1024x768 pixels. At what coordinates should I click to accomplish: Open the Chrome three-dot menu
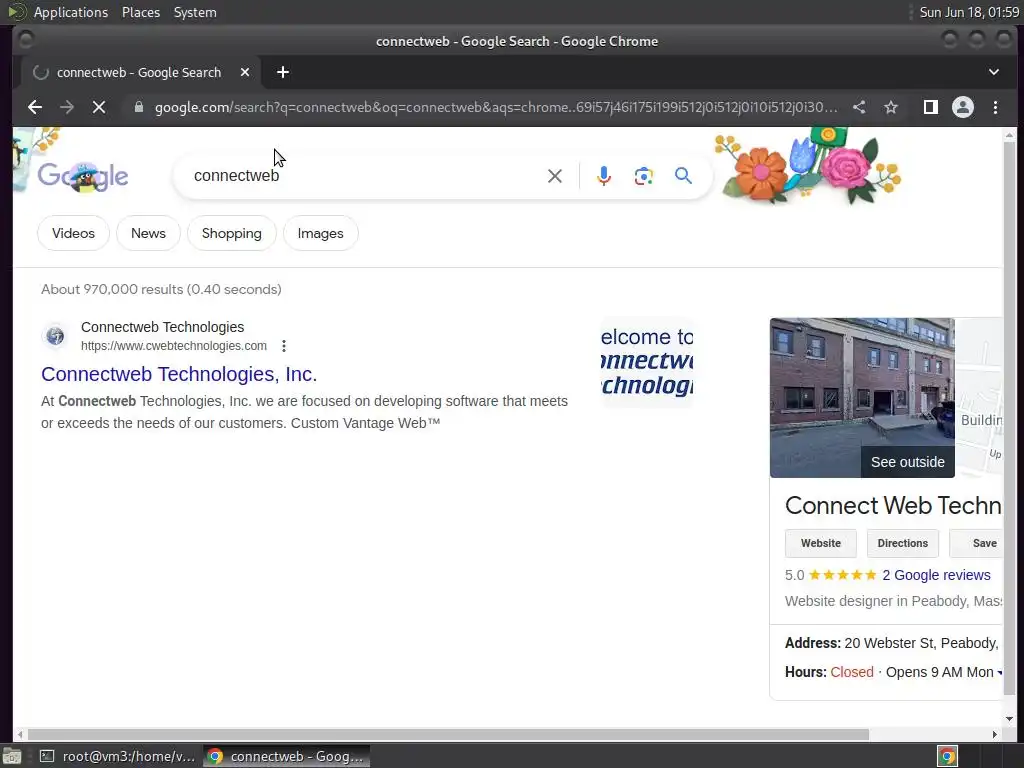tap(995, 107)
